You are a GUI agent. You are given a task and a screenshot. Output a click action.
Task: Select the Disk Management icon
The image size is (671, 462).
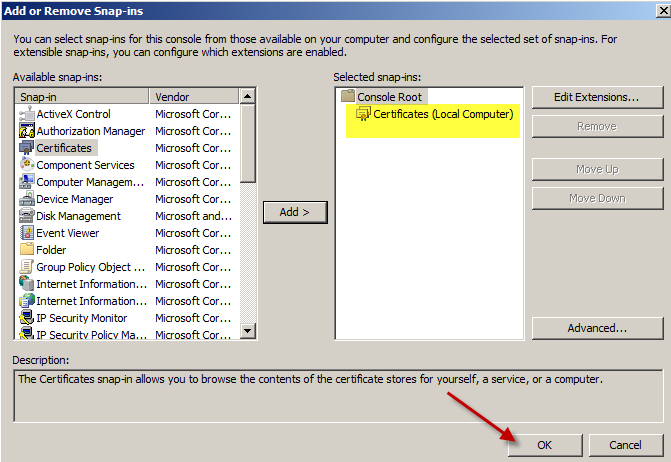27,216
